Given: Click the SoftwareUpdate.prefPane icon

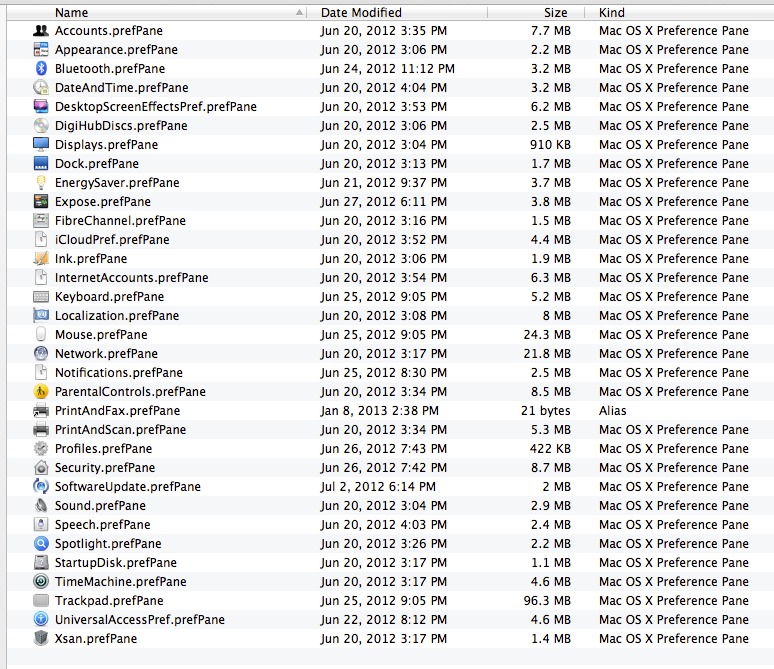Looking at the screenshot, I should coord(41,487).
